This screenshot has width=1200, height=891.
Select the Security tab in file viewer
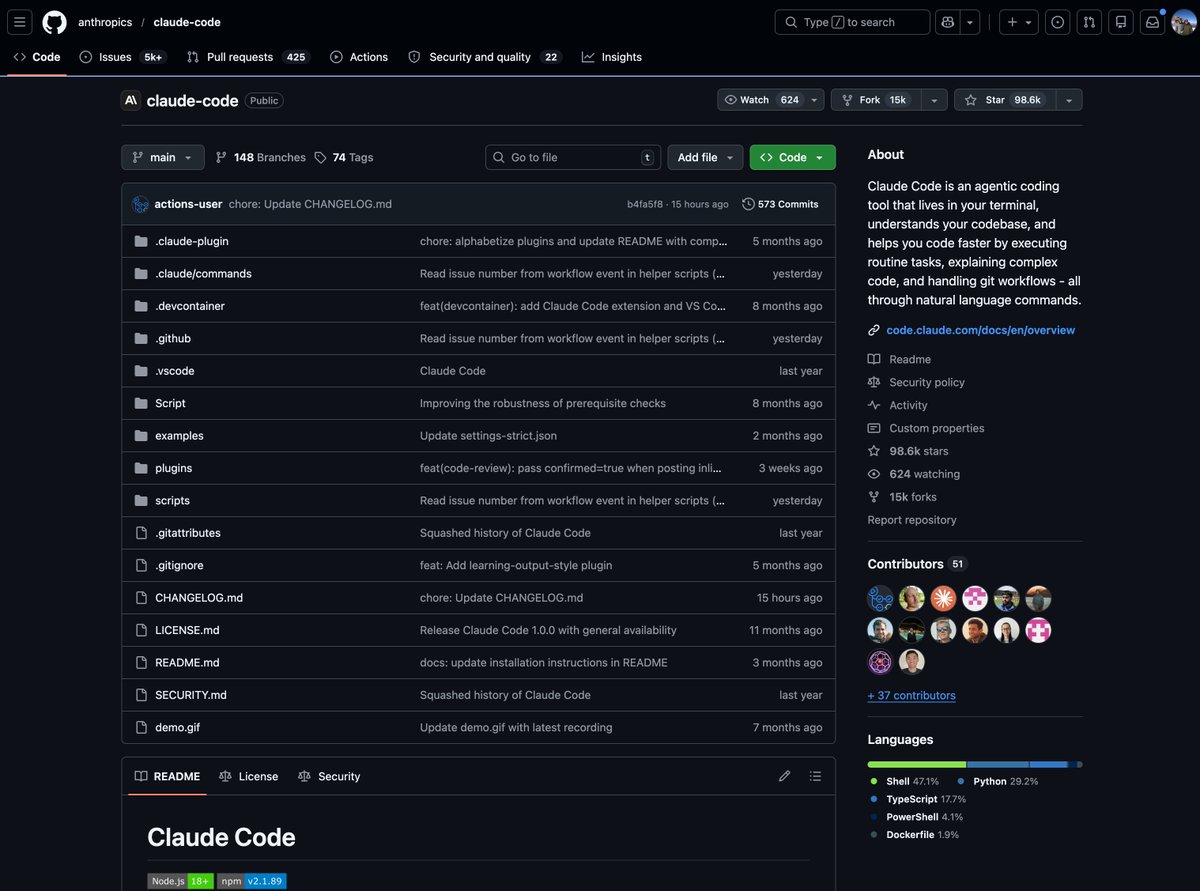pos(329,776)
